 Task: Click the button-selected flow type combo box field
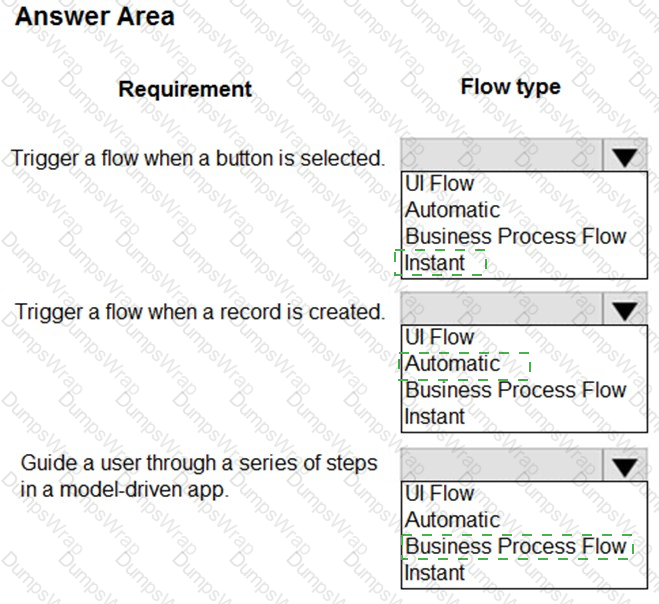coord(502,157)
